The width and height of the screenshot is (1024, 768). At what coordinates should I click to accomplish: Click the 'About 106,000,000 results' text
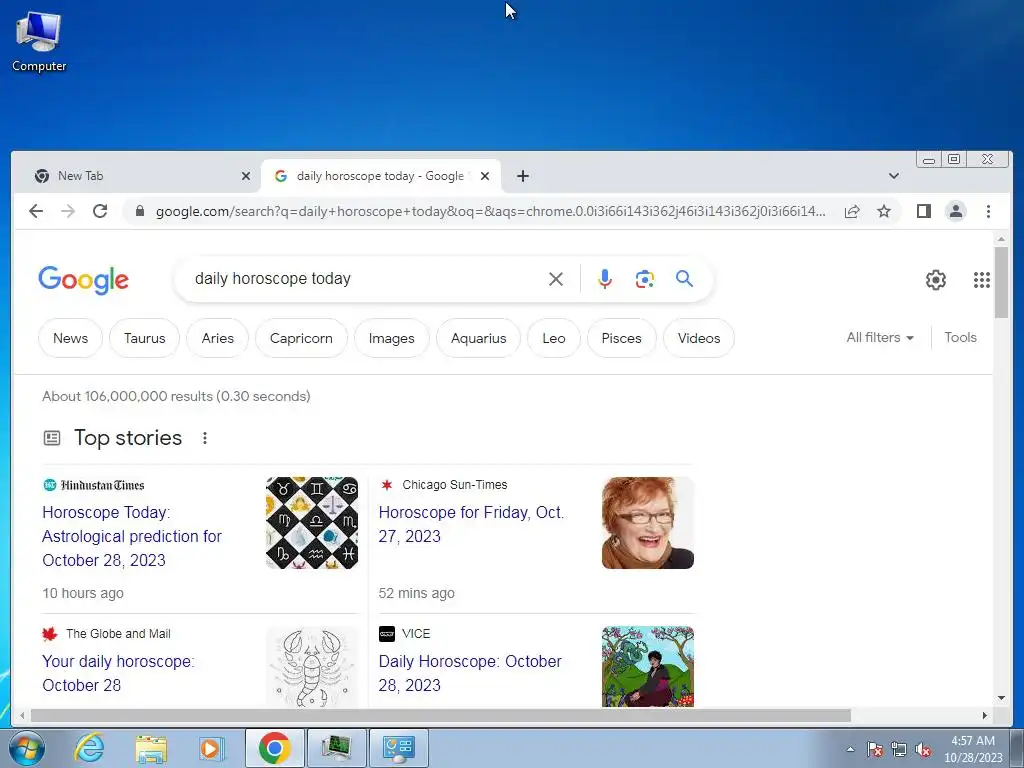tap(176, 396)
